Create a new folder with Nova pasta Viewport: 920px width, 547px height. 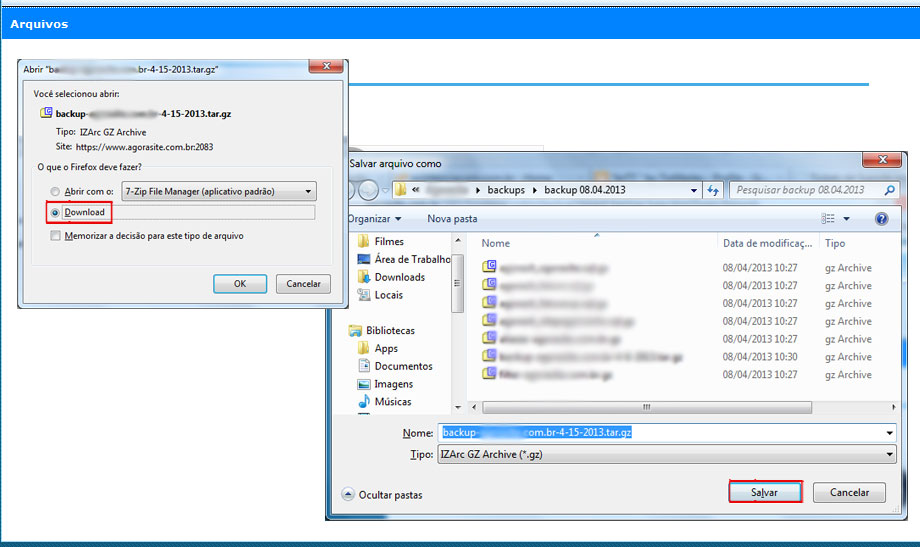(x=452, y=218)
